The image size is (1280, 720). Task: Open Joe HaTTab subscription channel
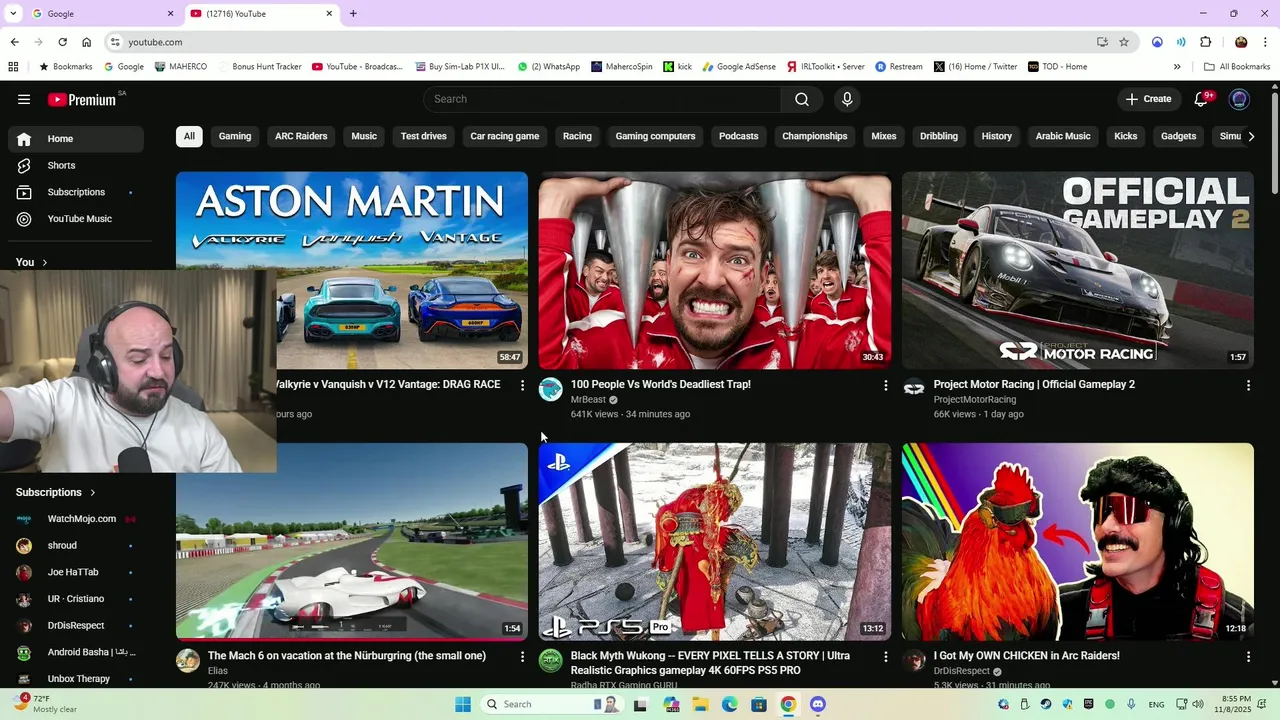tap(76, 572)
